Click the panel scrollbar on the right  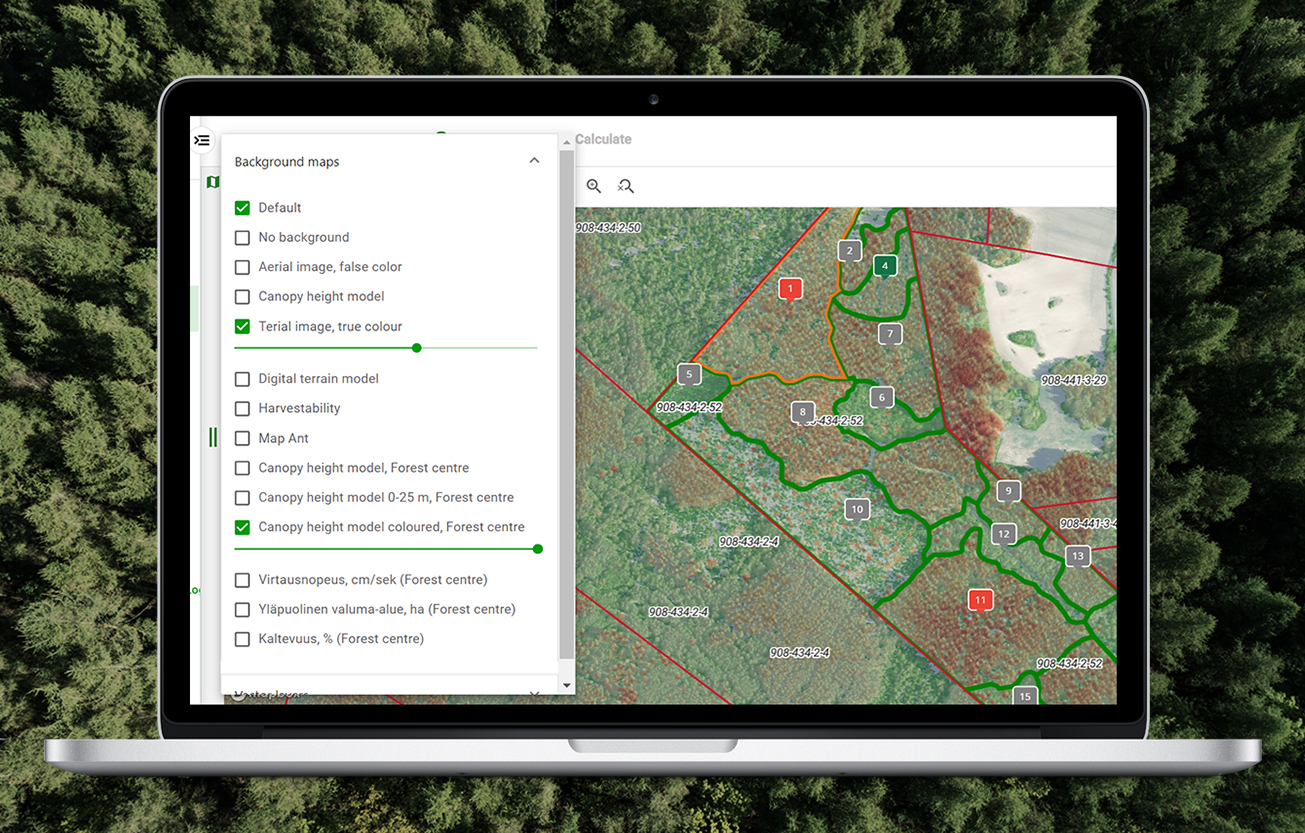pos(567,400)
